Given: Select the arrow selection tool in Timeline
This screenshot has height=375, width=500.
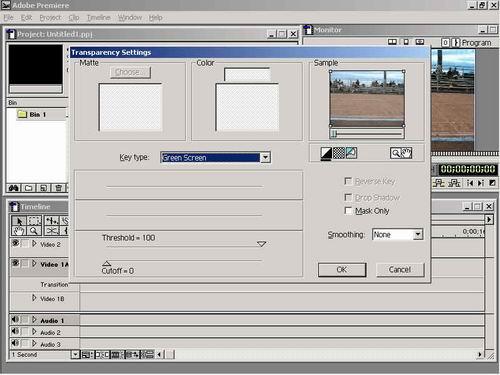Looking at the screenshot, I should 19,221.
